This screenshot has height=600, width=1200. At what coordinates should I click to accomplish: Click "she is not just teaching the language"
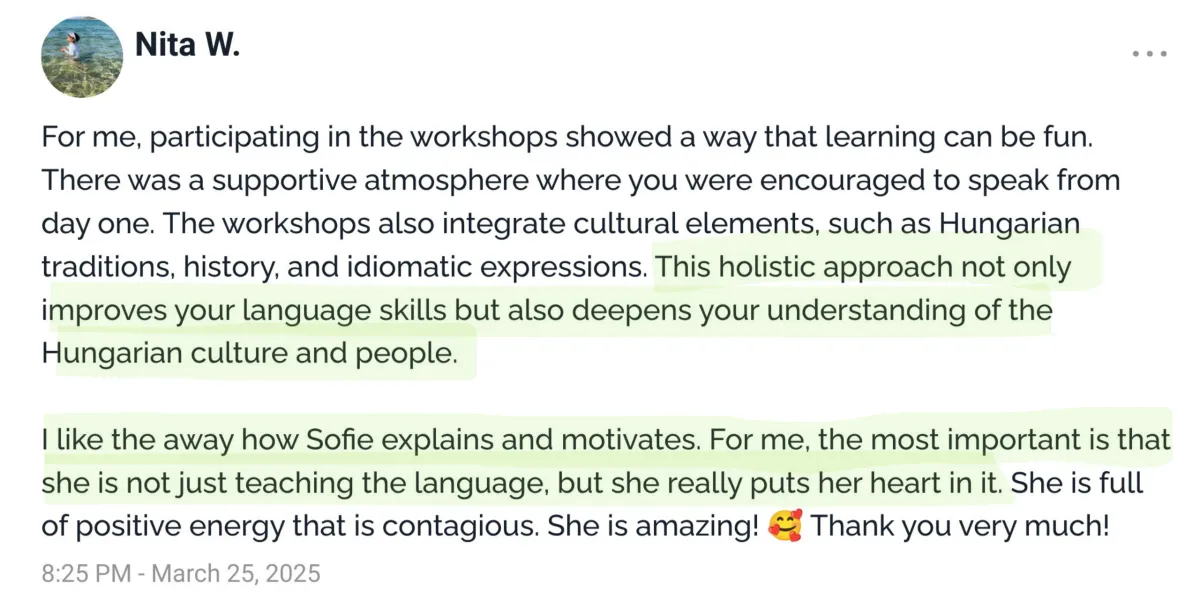[x=293, y=482]
